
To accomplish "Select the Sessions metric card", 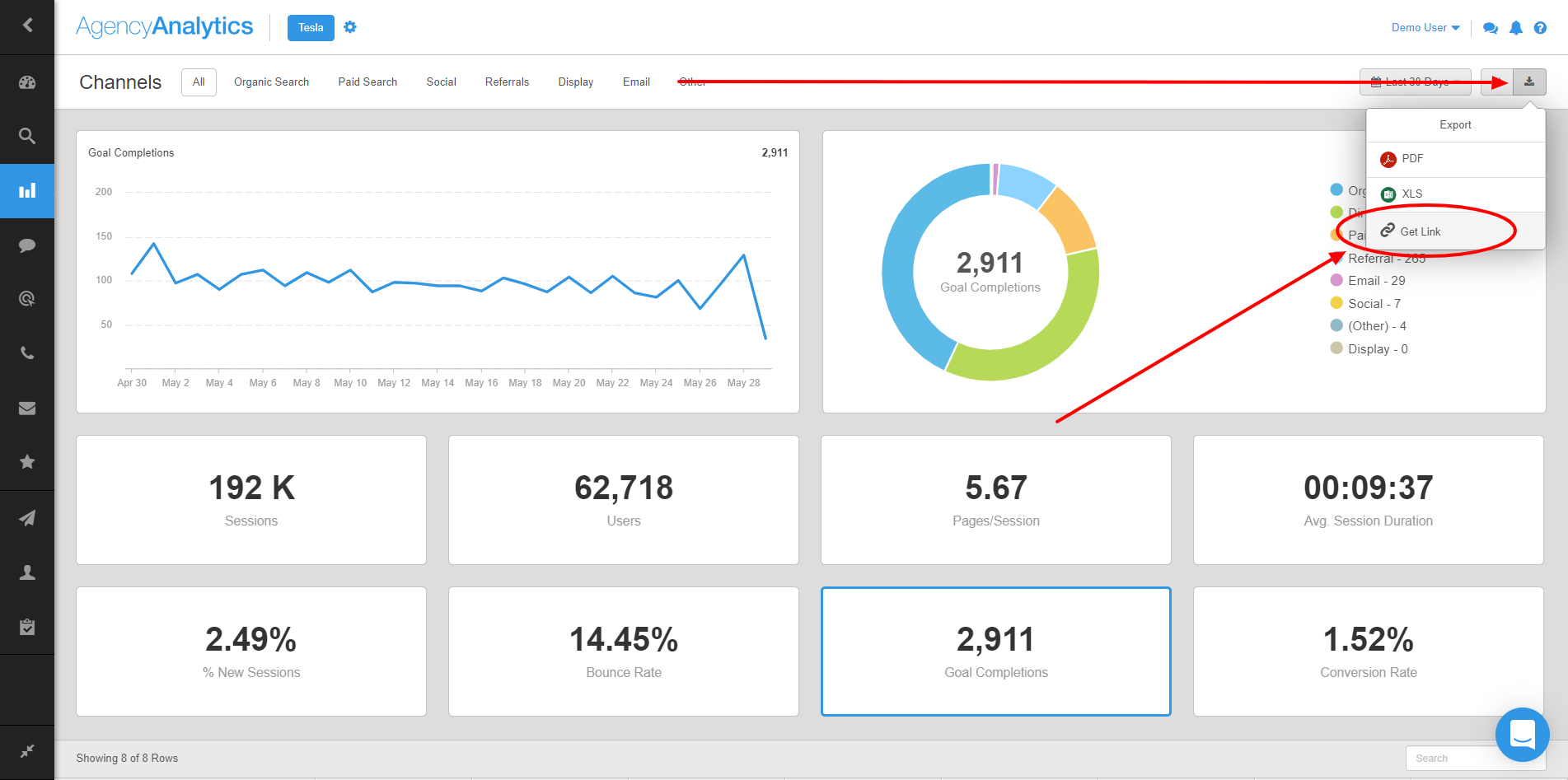I will (x=251, y=500).
